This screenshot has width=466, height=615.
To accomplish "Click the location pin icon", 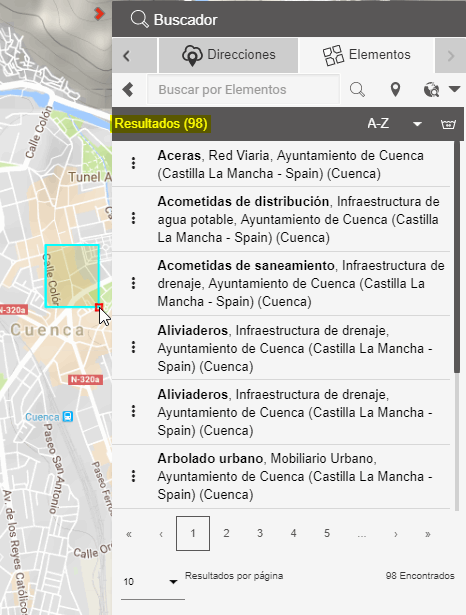I will (x=395, y=90).
